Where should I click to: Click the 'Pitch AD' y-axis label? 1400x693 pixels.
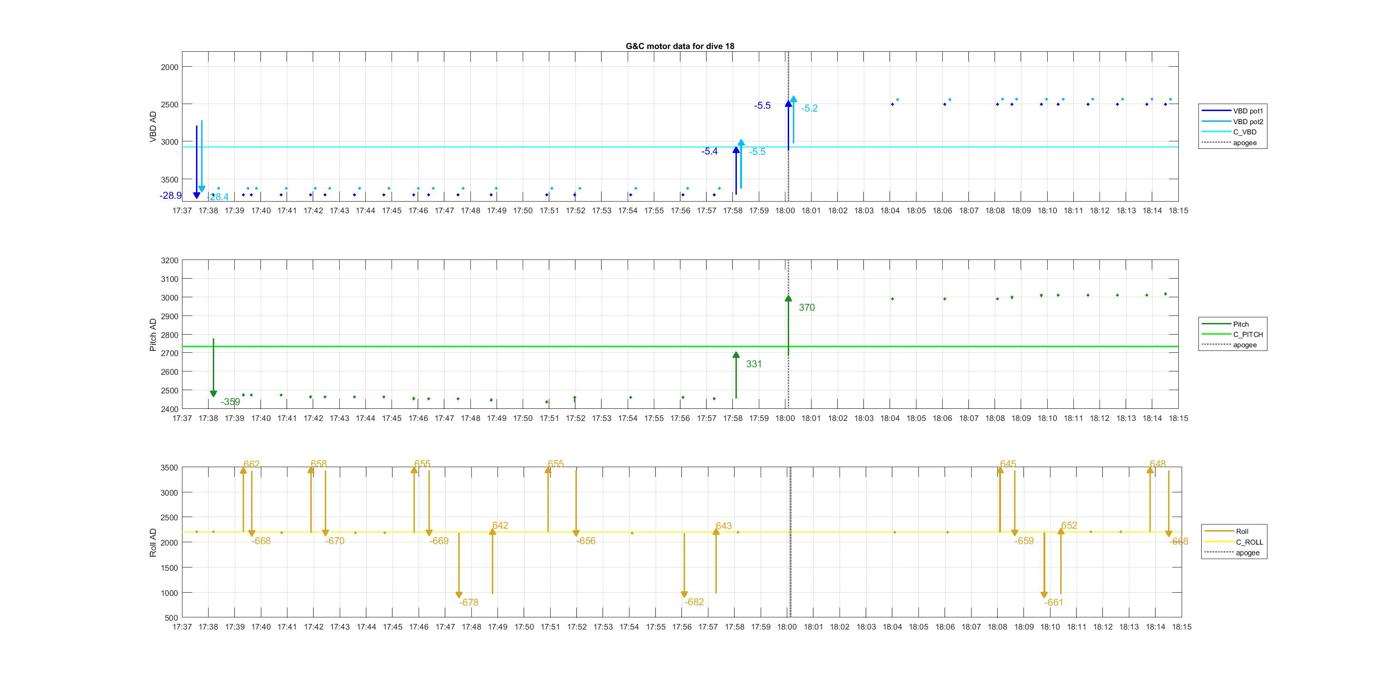point(154,334)
